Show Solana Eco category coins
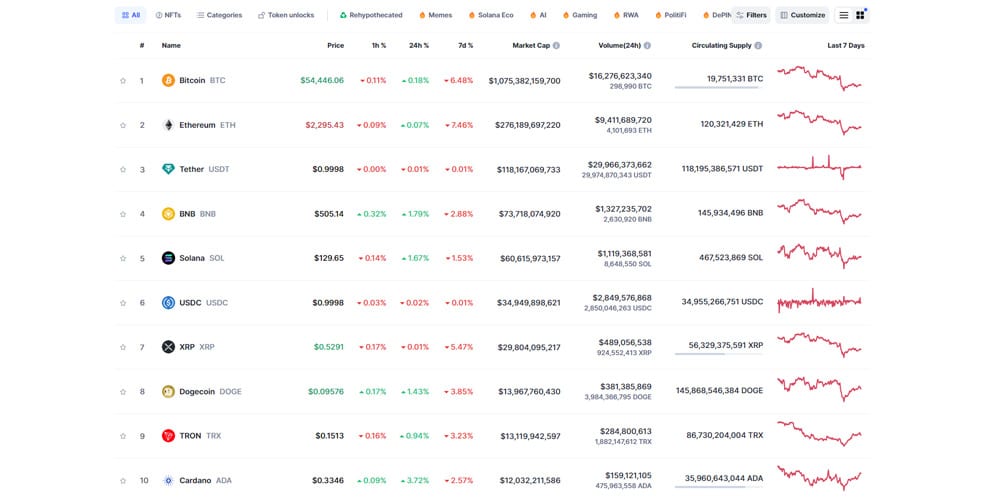 491,15
